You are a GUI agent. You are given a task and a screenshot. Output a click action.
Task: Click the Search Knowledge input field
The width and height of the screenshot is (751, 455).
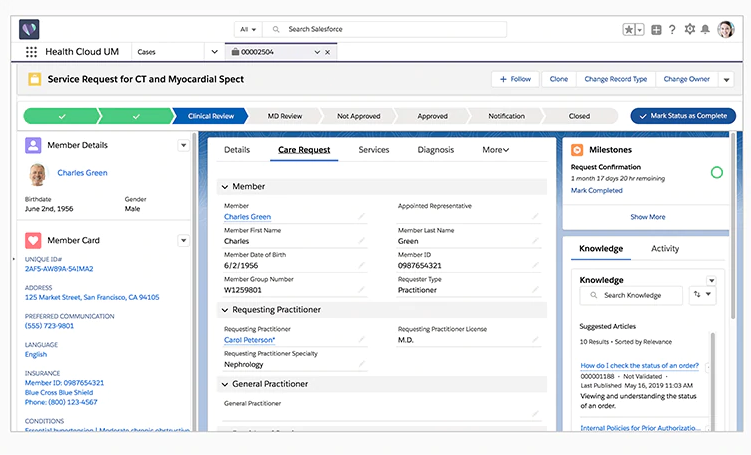[631, 295]
